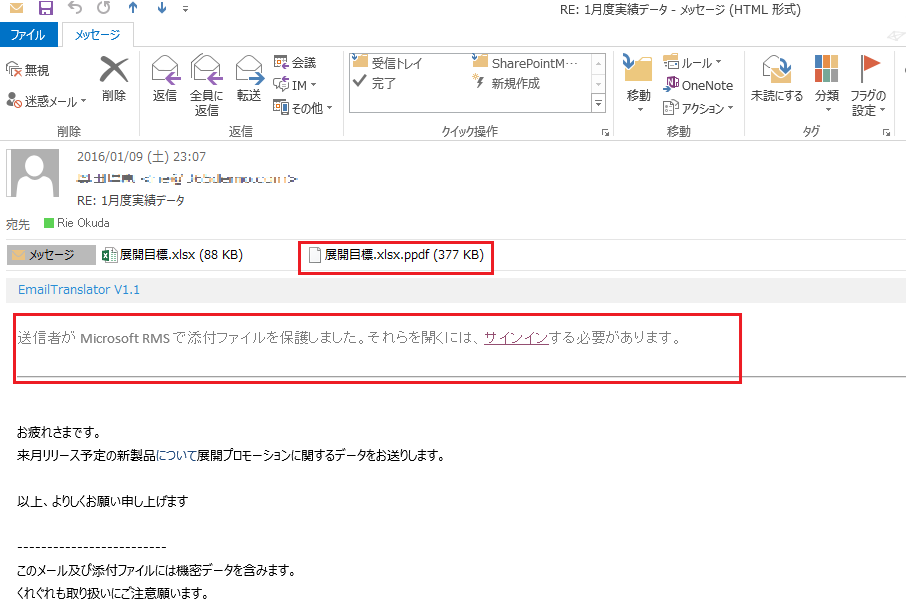Go to previous item with the up arrow

(x=133, y=8)
